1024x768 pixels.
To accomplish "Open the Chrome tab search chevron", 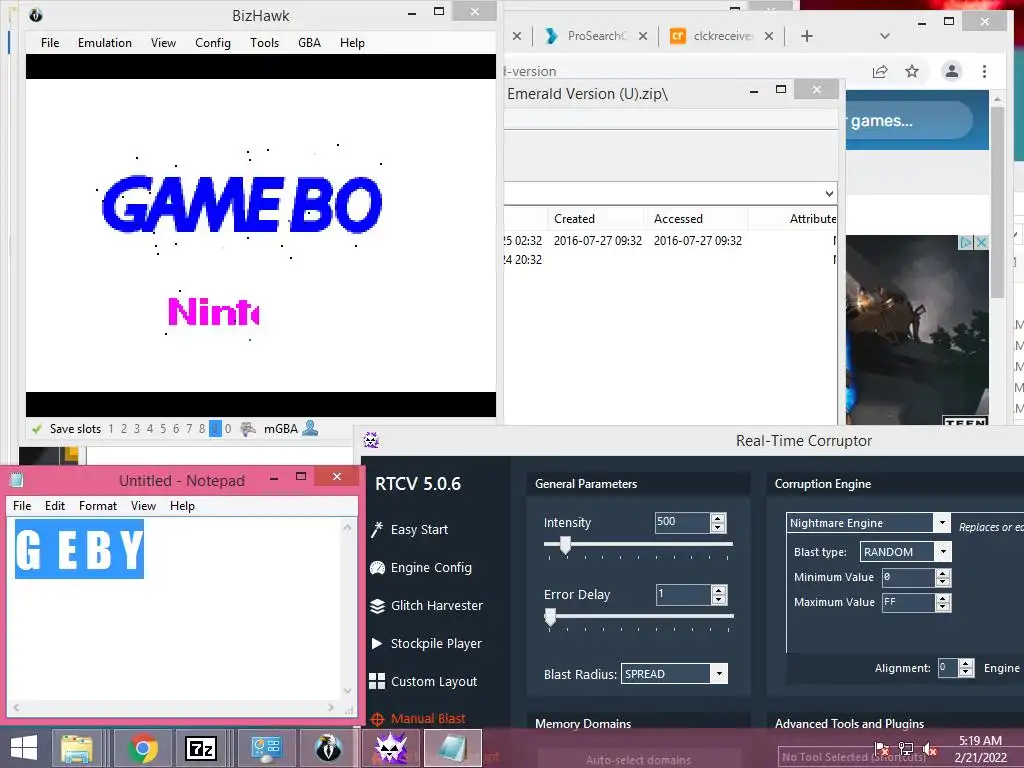I will point(884,36).
